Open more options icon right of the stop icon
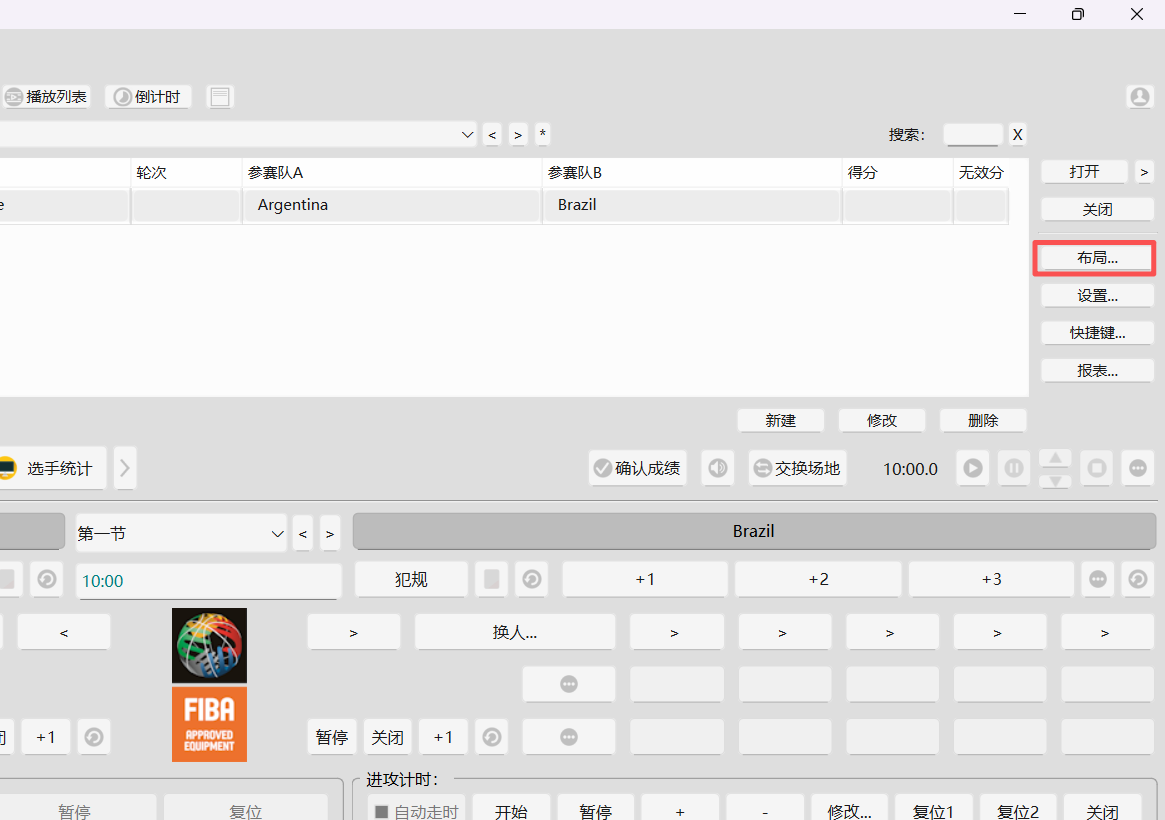This screenshot has width=1165, height=820. coord(1138,468)
